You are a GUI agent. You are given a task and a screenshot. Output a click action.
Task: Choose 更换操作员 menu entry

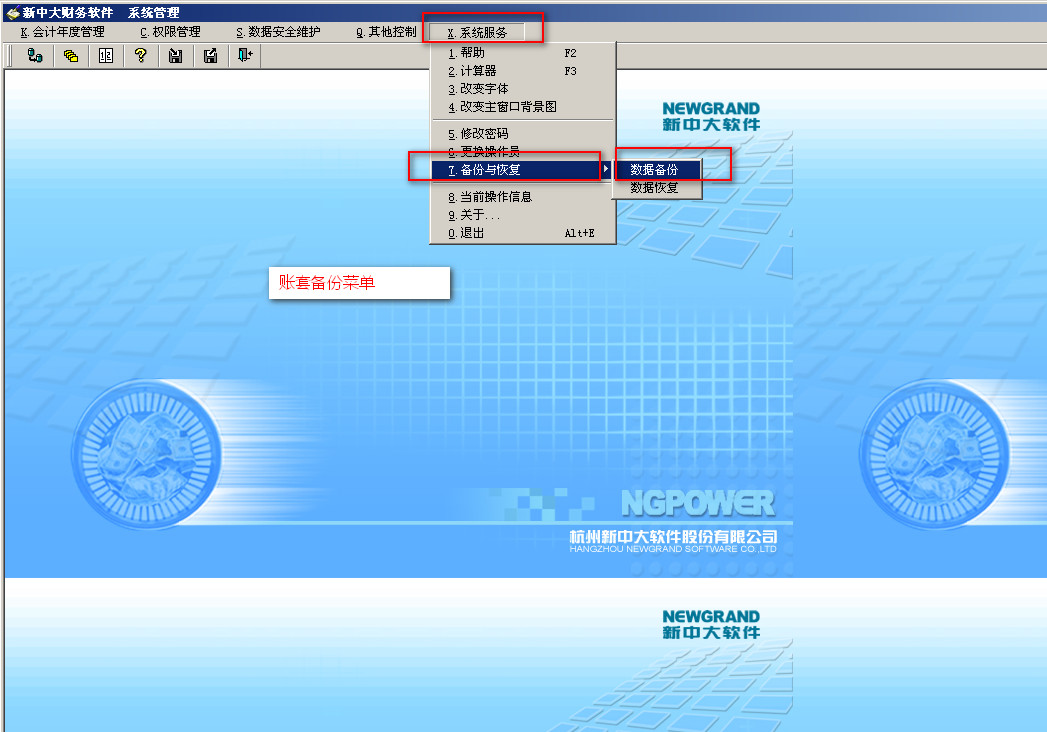[x=490, y=152]
